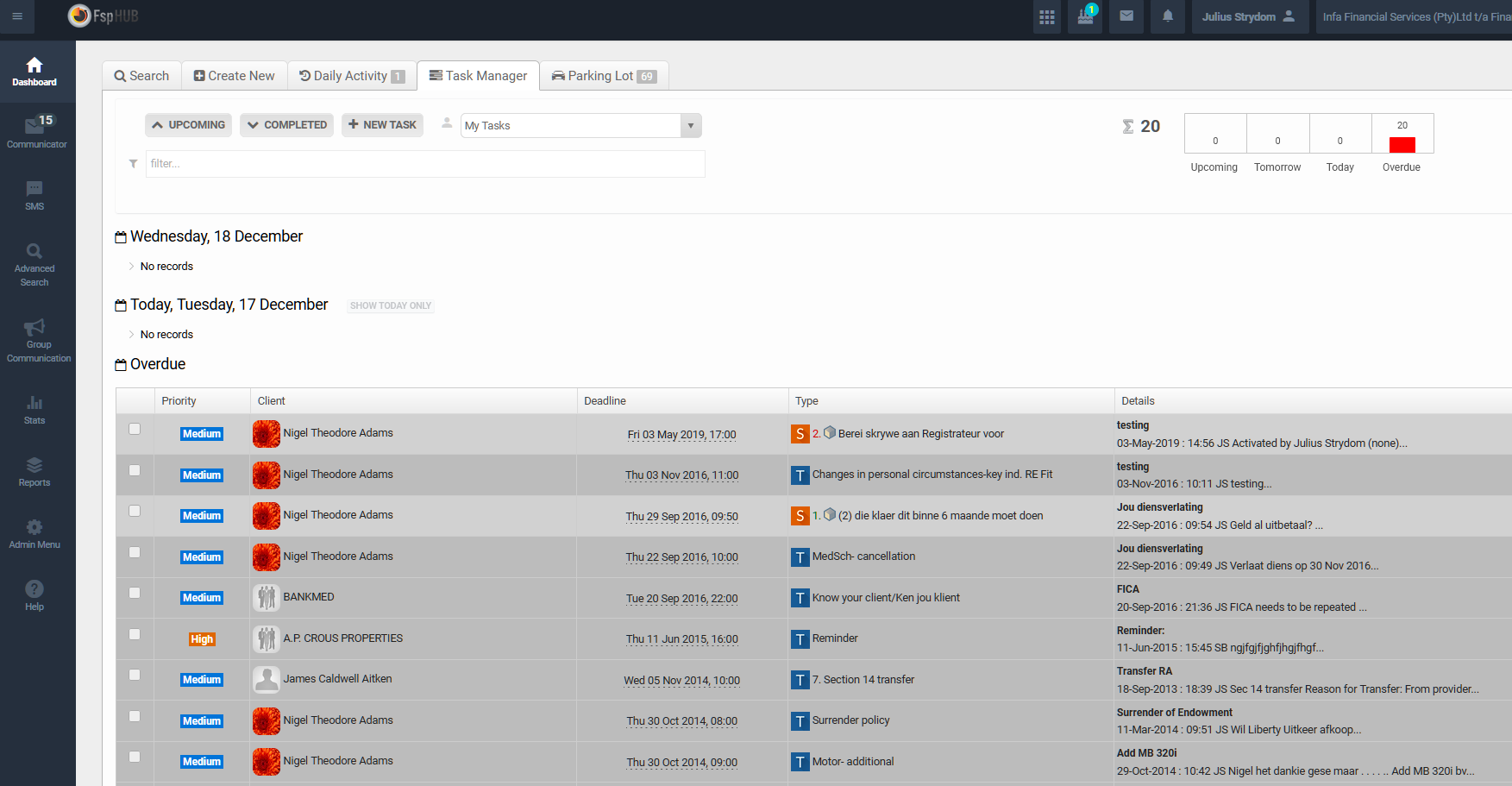Image resolution: width=1512 pixels, height=786 pixels.
Task: Click the filter funnel icon
Action: 133,164
